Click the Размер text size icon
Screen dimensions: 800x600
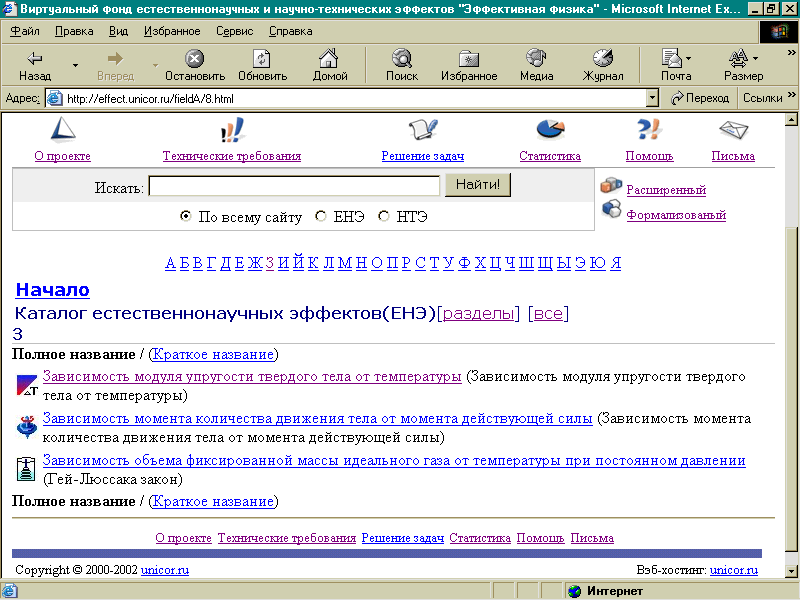[738, 58]
